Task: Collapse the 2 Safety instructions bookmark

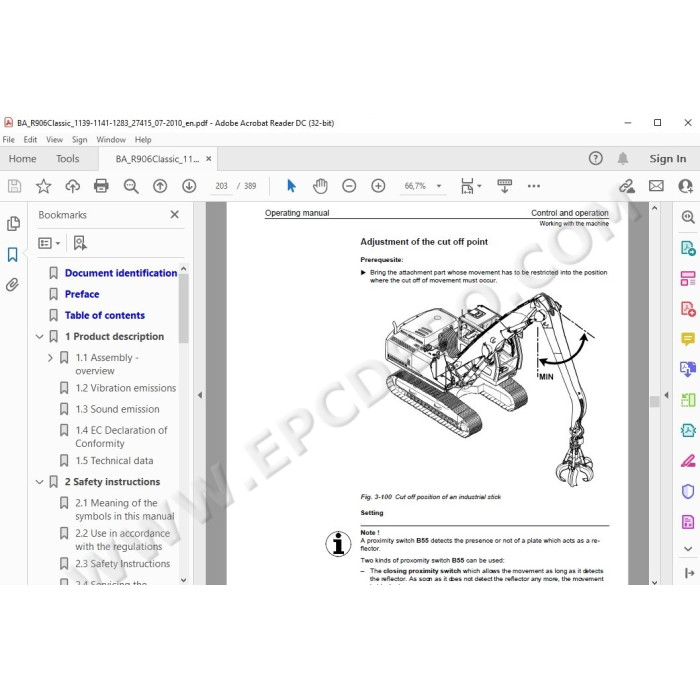Action: [x=40, y=482]
